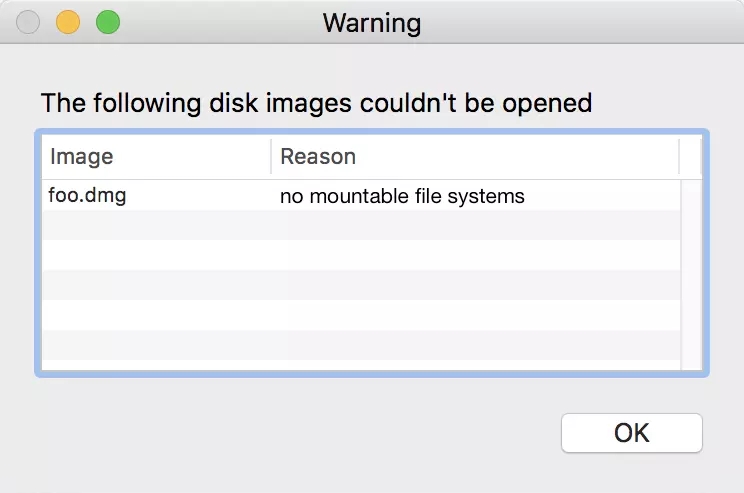Click the empty header cell right of Reason
Image resolution: width=744 pixels, height=493 pixels.
point(690,157)
